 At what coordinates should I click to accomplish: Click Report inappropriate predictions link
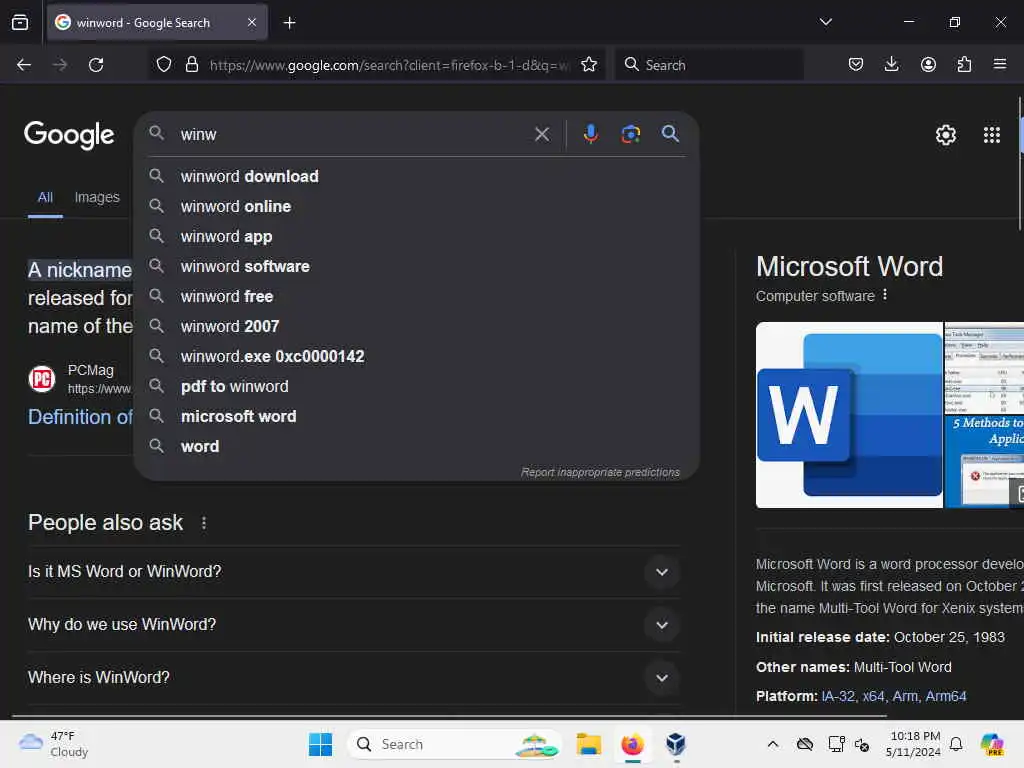pyautogui.click(x=600, y=472)
